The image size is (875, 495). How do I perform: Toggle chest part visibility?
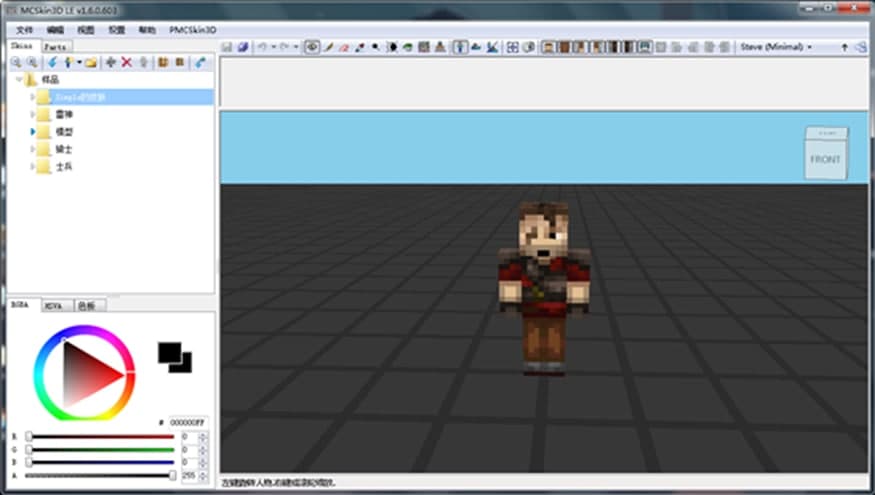[564, 47]
